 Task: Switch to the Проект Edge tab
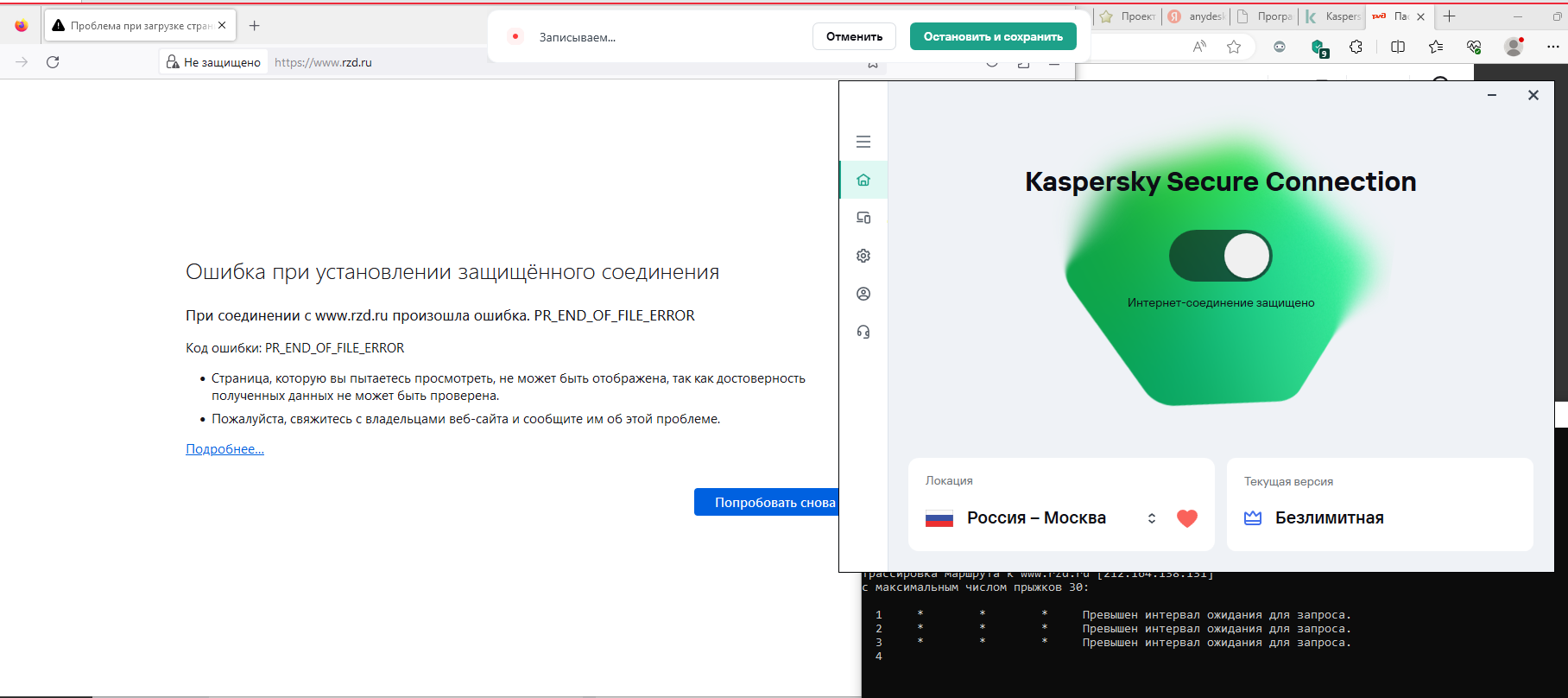coord(1128,16)
